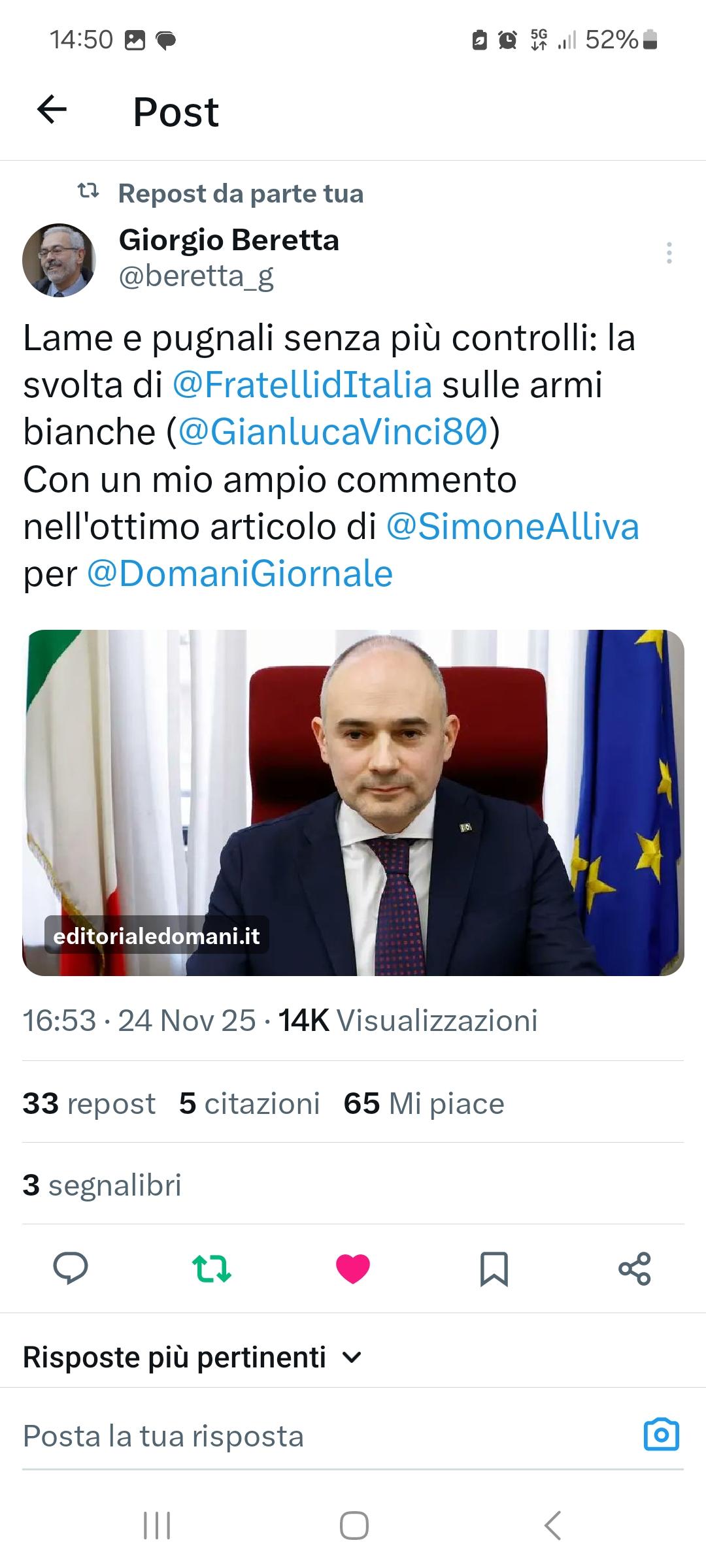Unlike the post with the pink heart
The image size is (706, 1568).
click(353, 1269)
